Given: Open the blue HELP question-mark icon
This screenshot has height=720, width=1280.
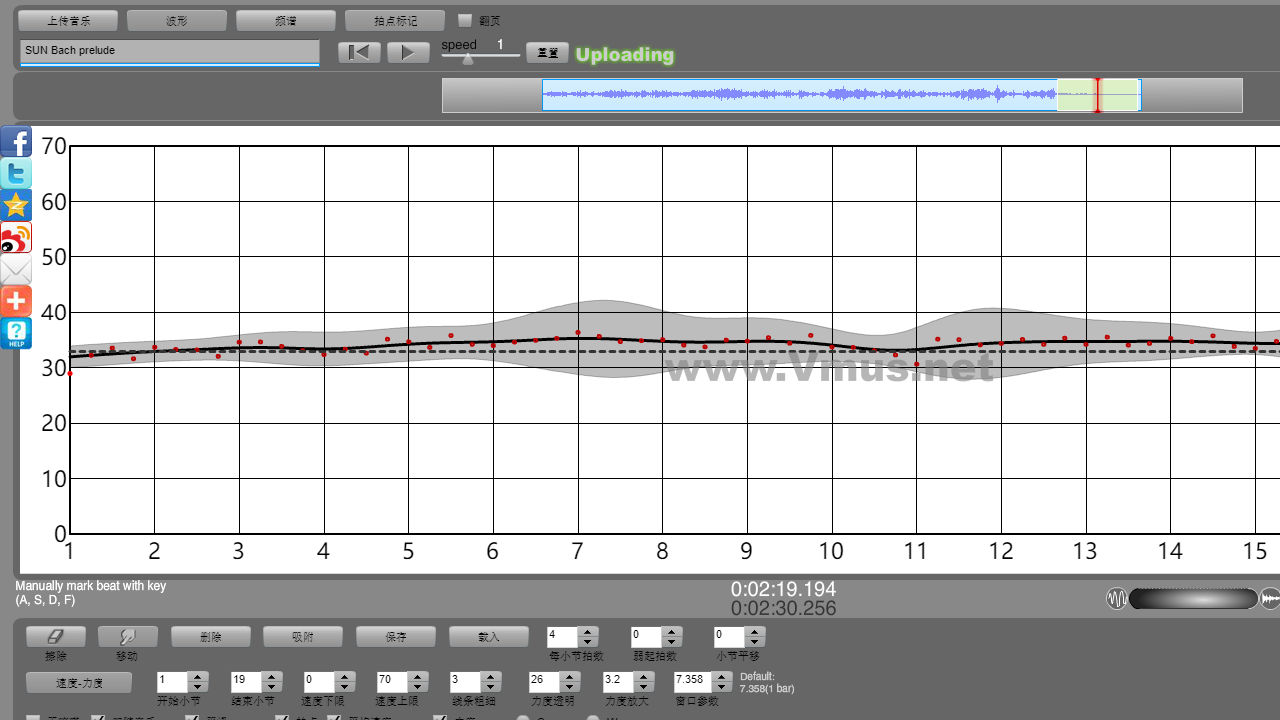Looking at the screenshot, I should (16, 334).
